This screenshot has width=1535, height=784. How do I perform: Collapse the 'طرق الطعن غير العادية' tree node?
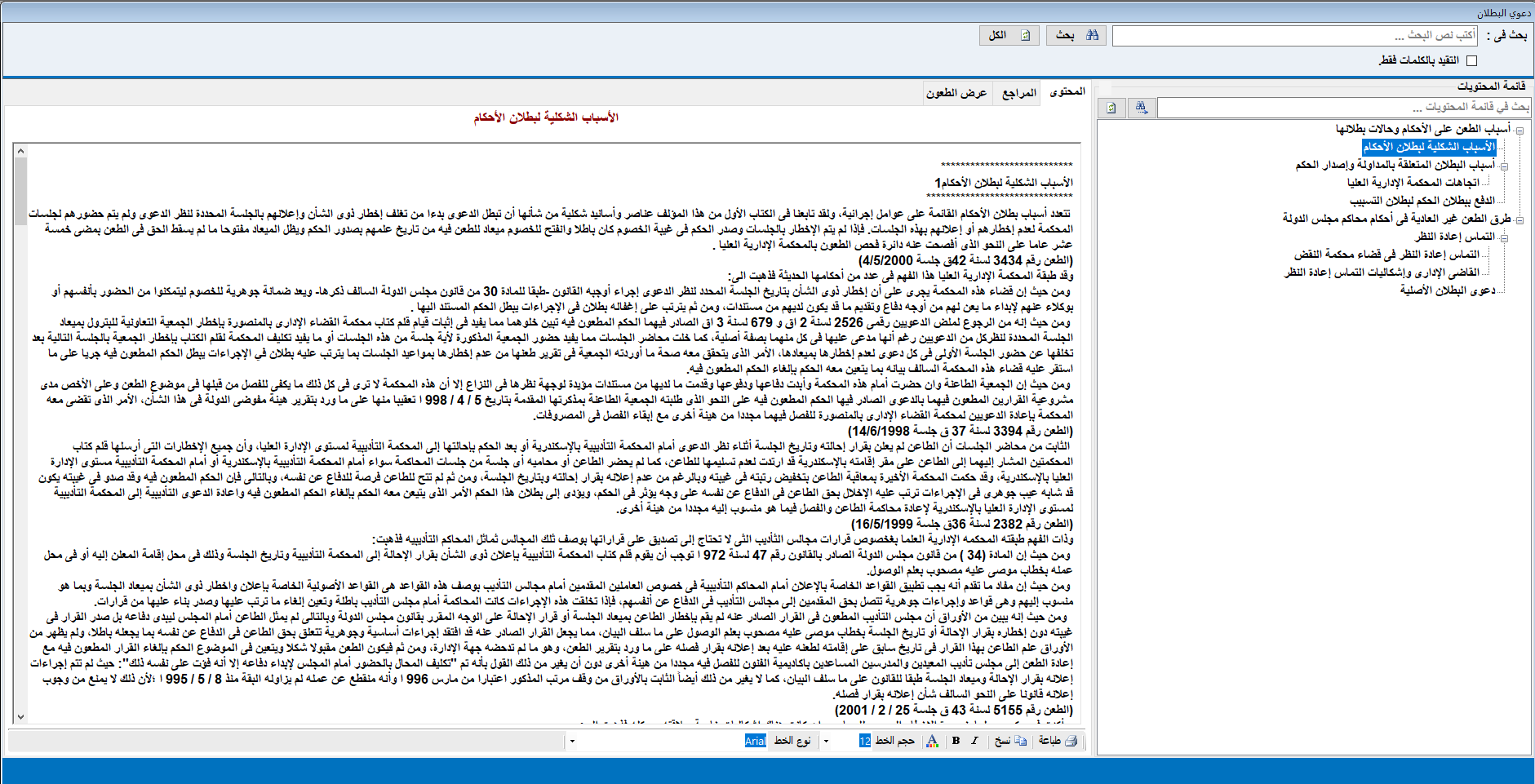coord(1519,219)
